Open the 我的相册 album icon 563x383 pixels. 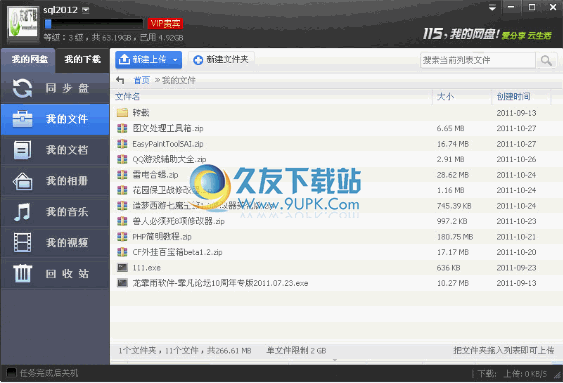(x=22, y=181)
